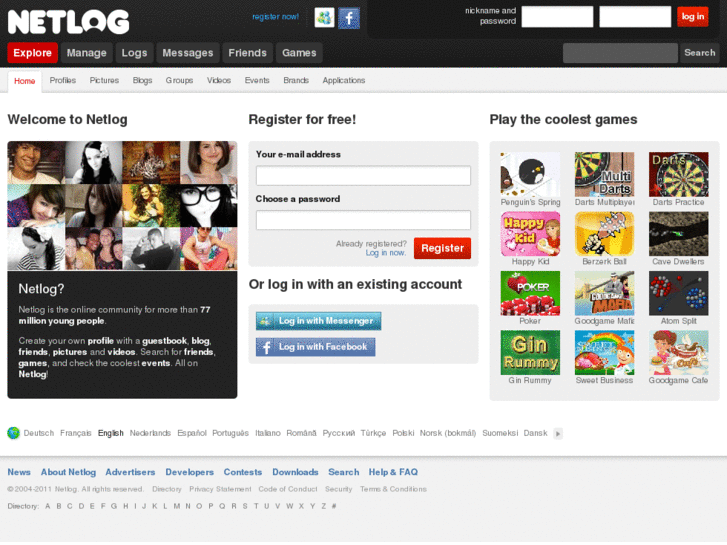The image size is (727, 545).
Task: Click the globe language icon
Action: click(x=13, y=433)
